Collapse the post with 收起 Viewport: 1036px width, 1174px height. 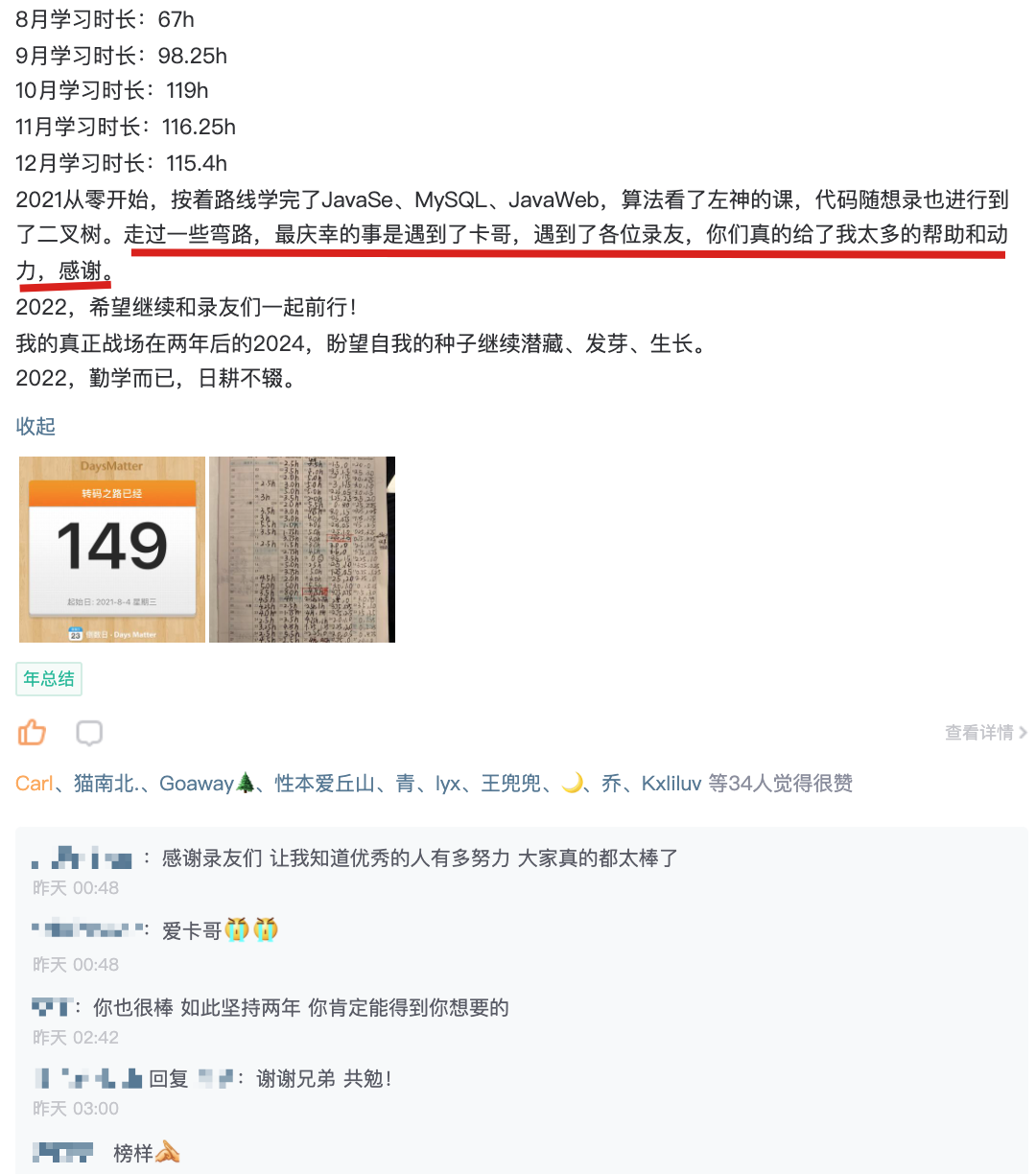(35, 426)
